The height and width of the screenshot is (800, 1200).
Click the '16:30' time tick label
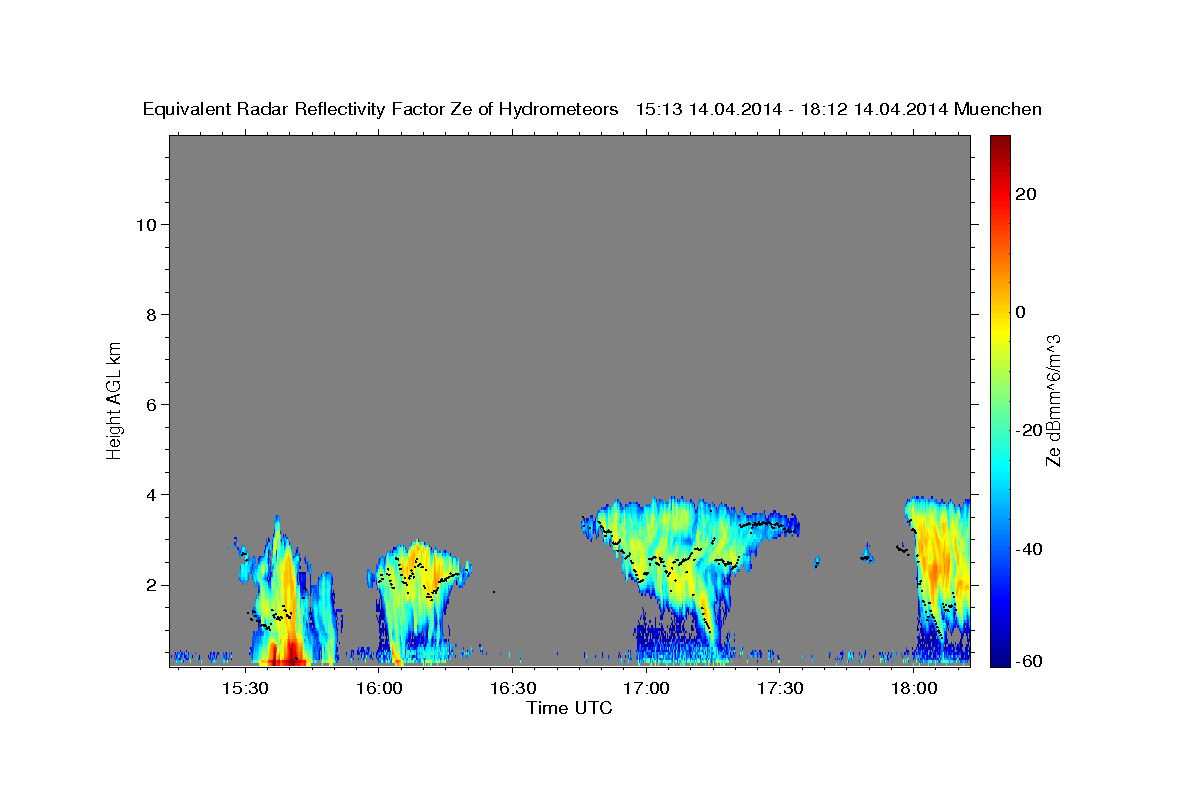512,689
